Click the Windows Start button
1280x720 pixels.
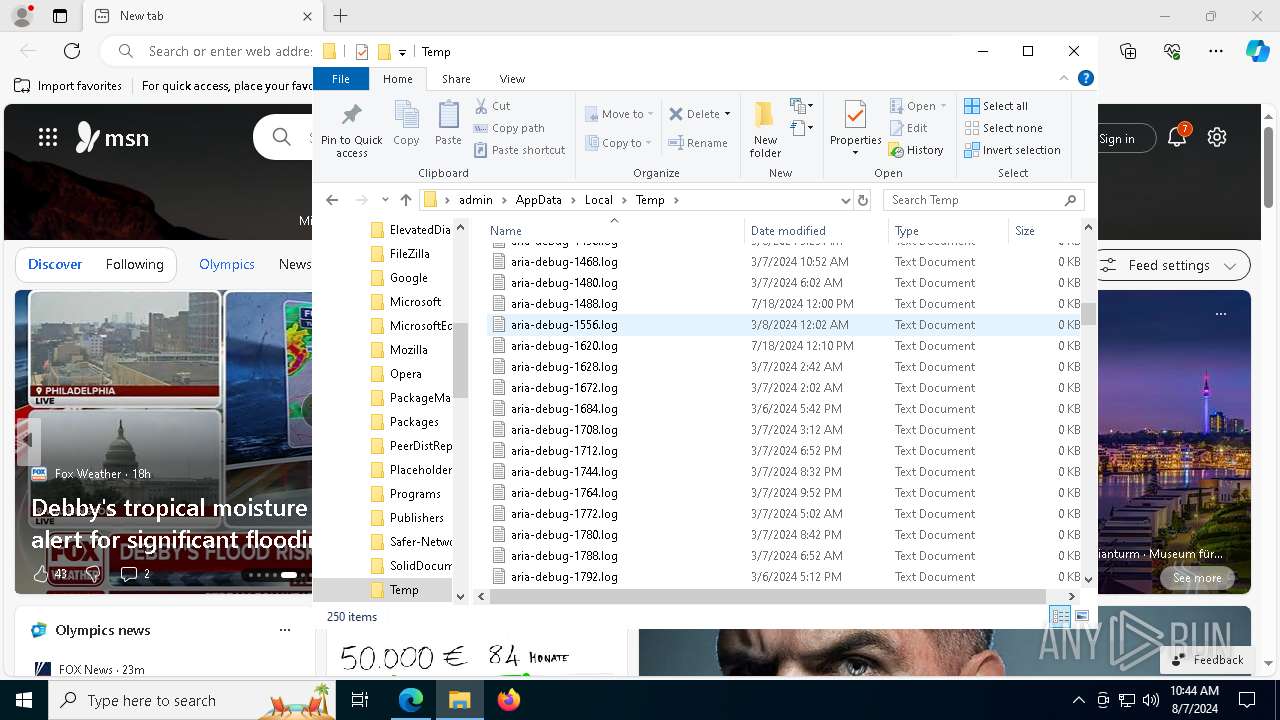[23, 700]
